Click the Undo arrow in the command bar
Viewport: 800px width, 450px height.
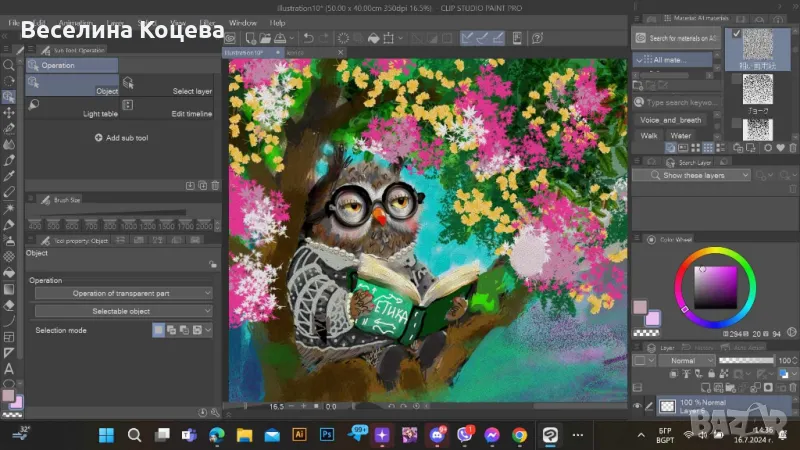point(311,38)
